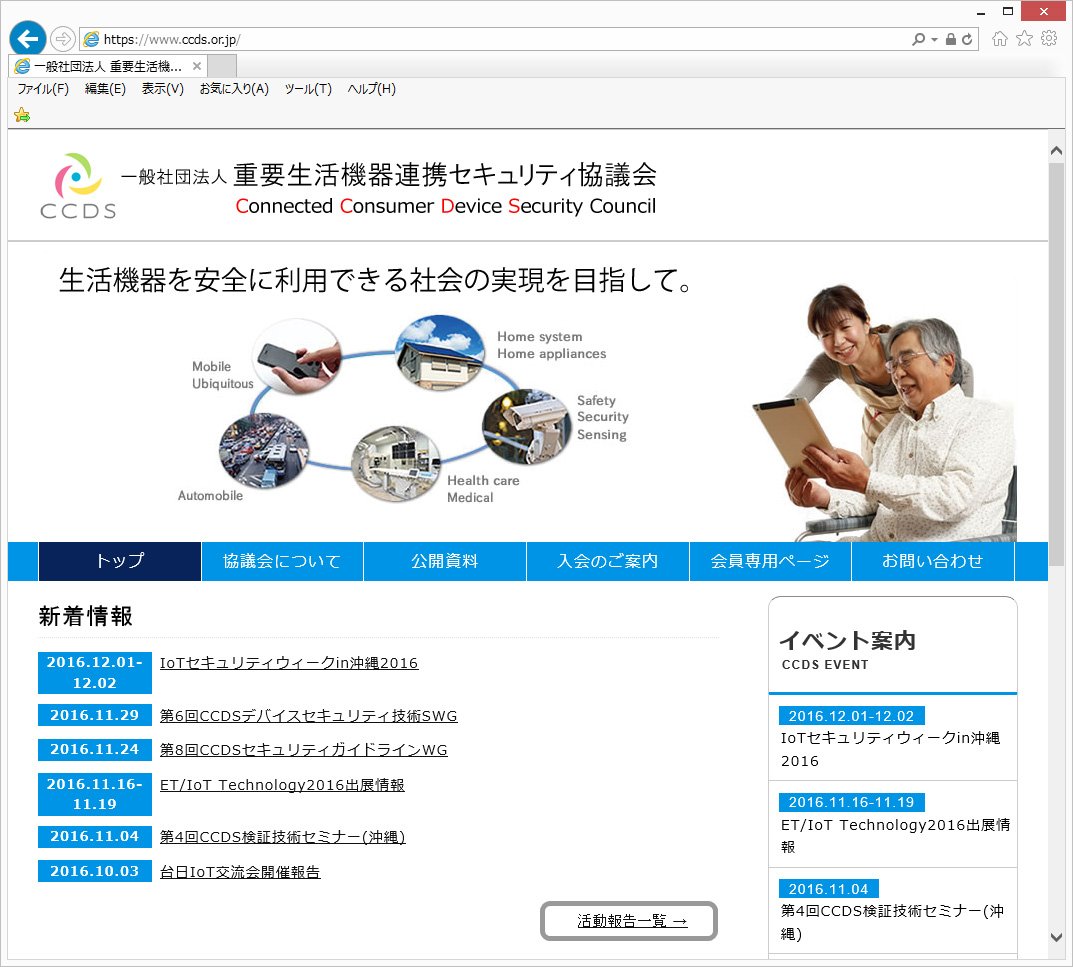Click the Home system house image
This screenshot has width=1073, height=967.
coord(441,352)
